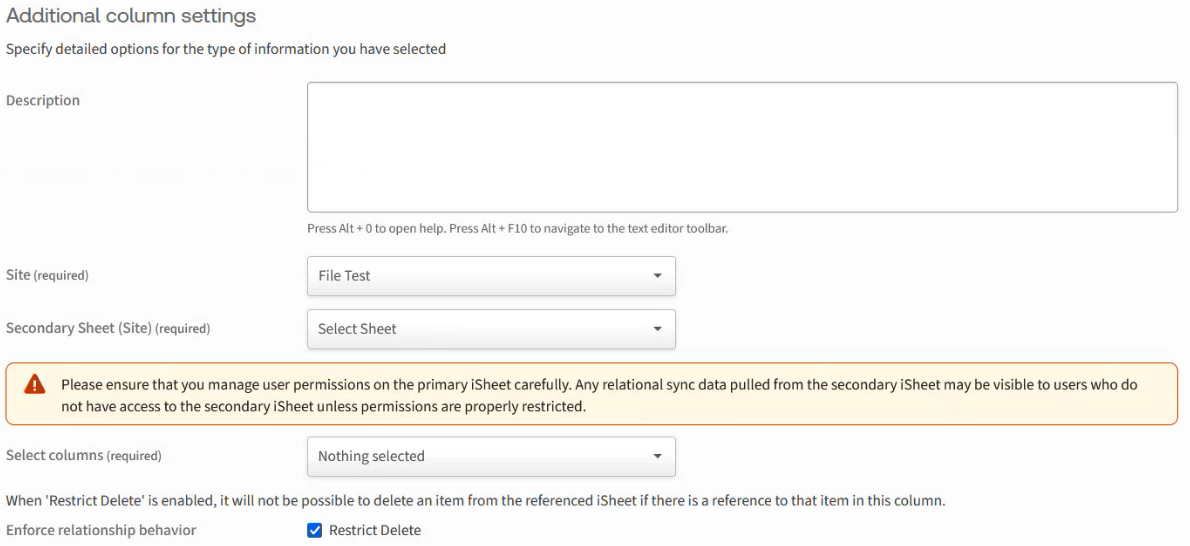
Task: Click the Site (required) label
Action: point(47,275)
